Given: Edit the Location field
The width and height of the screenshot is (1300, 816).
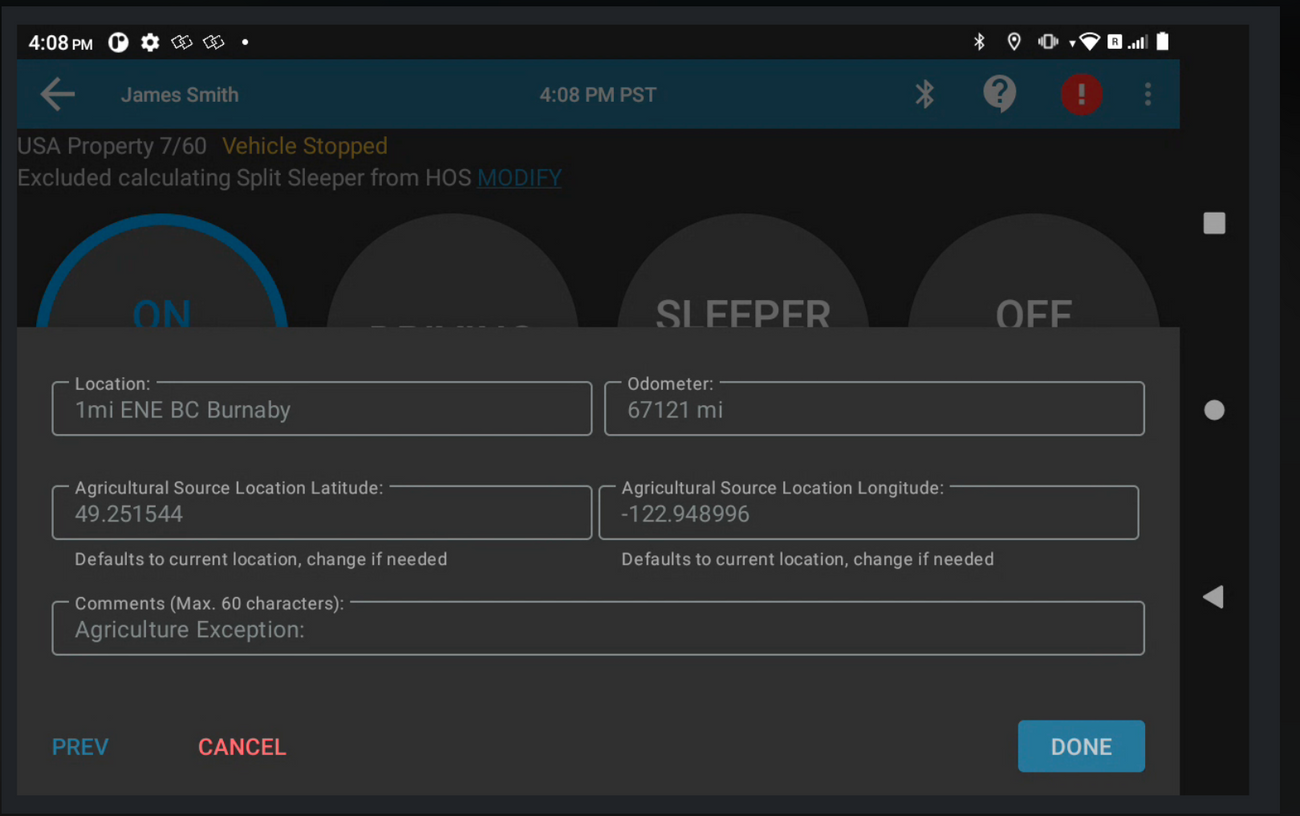Looking at the screenshot, I should [x=322, y=410].
